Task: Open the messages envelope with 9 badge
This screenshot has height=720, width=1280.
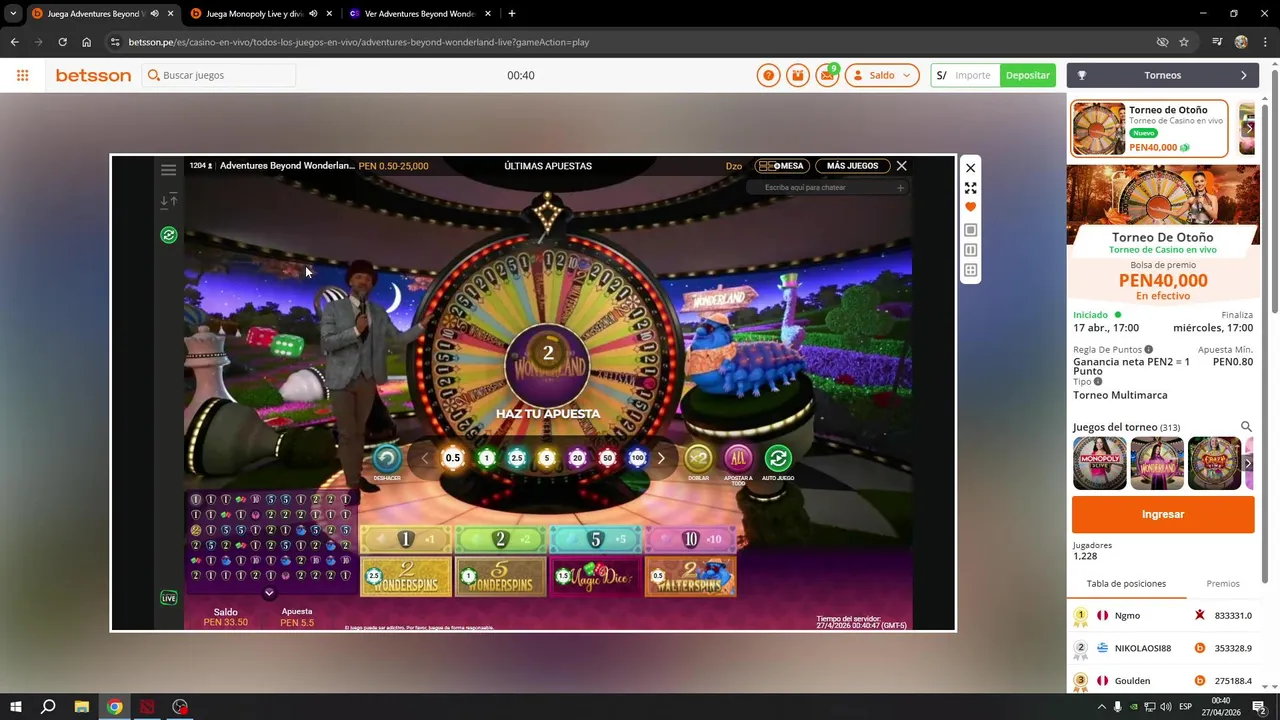Action: 827,75
